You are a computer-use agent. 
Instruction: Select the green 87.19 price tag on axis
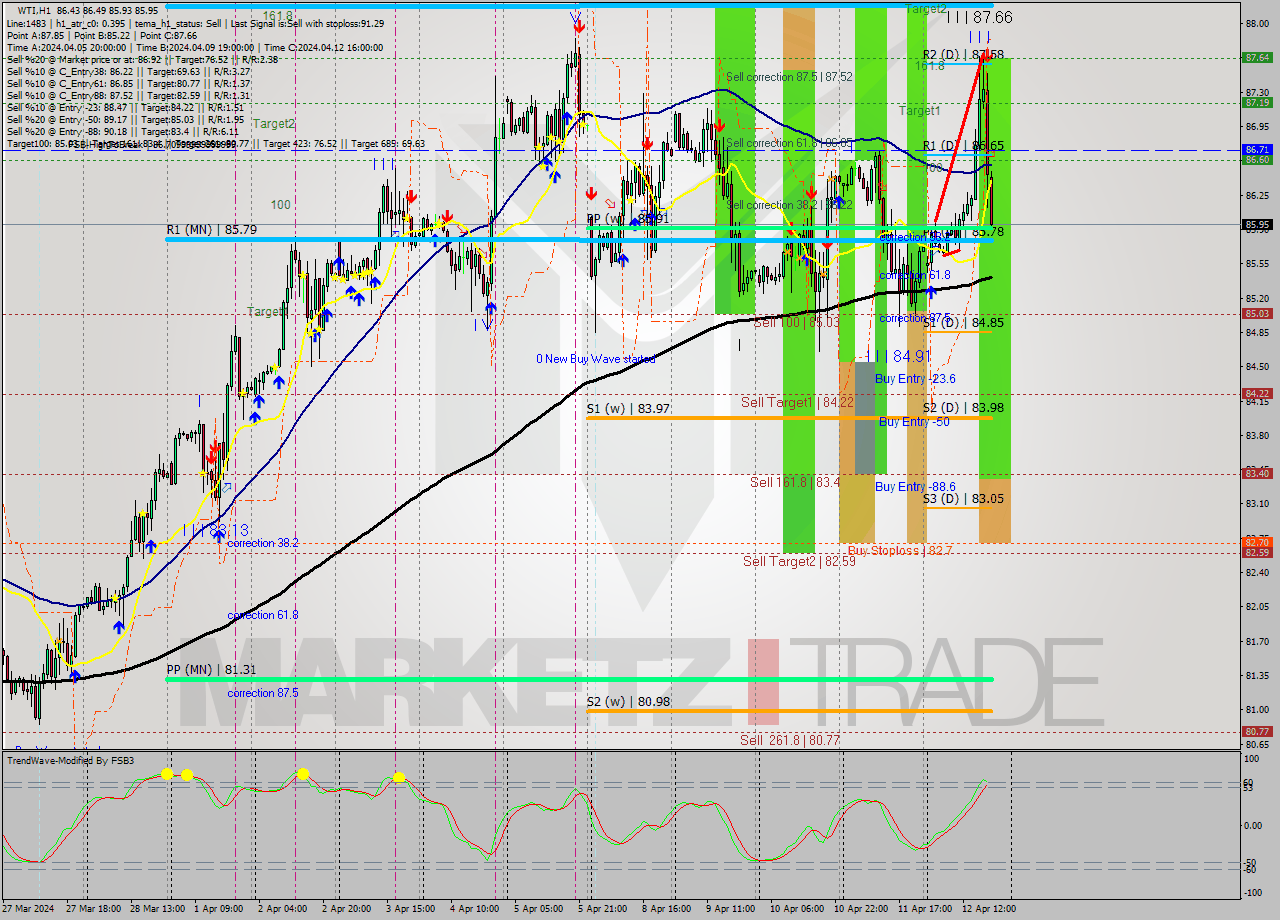click(x=1257, y=102)
